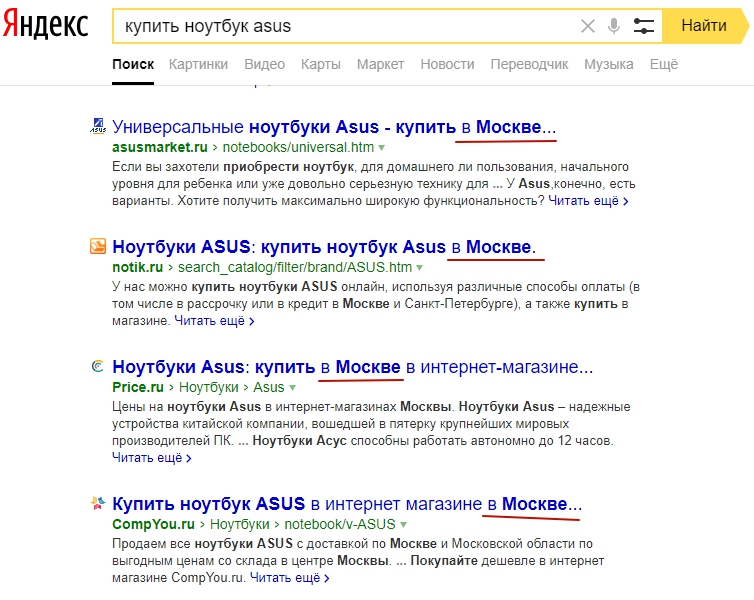The height and width of the screenshot is (600, 754).
Task: Switch to the Картинки tab
Action: click(x=198, y=64)
